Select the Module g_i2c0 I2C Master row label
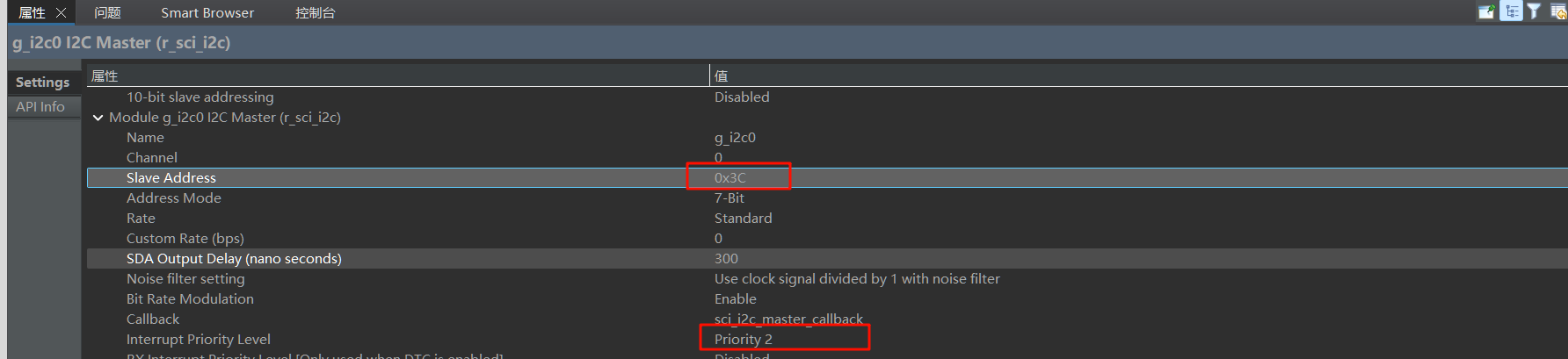Image resolution: width=1568 pixels, height=359 pixels. (x=224, y=117)
